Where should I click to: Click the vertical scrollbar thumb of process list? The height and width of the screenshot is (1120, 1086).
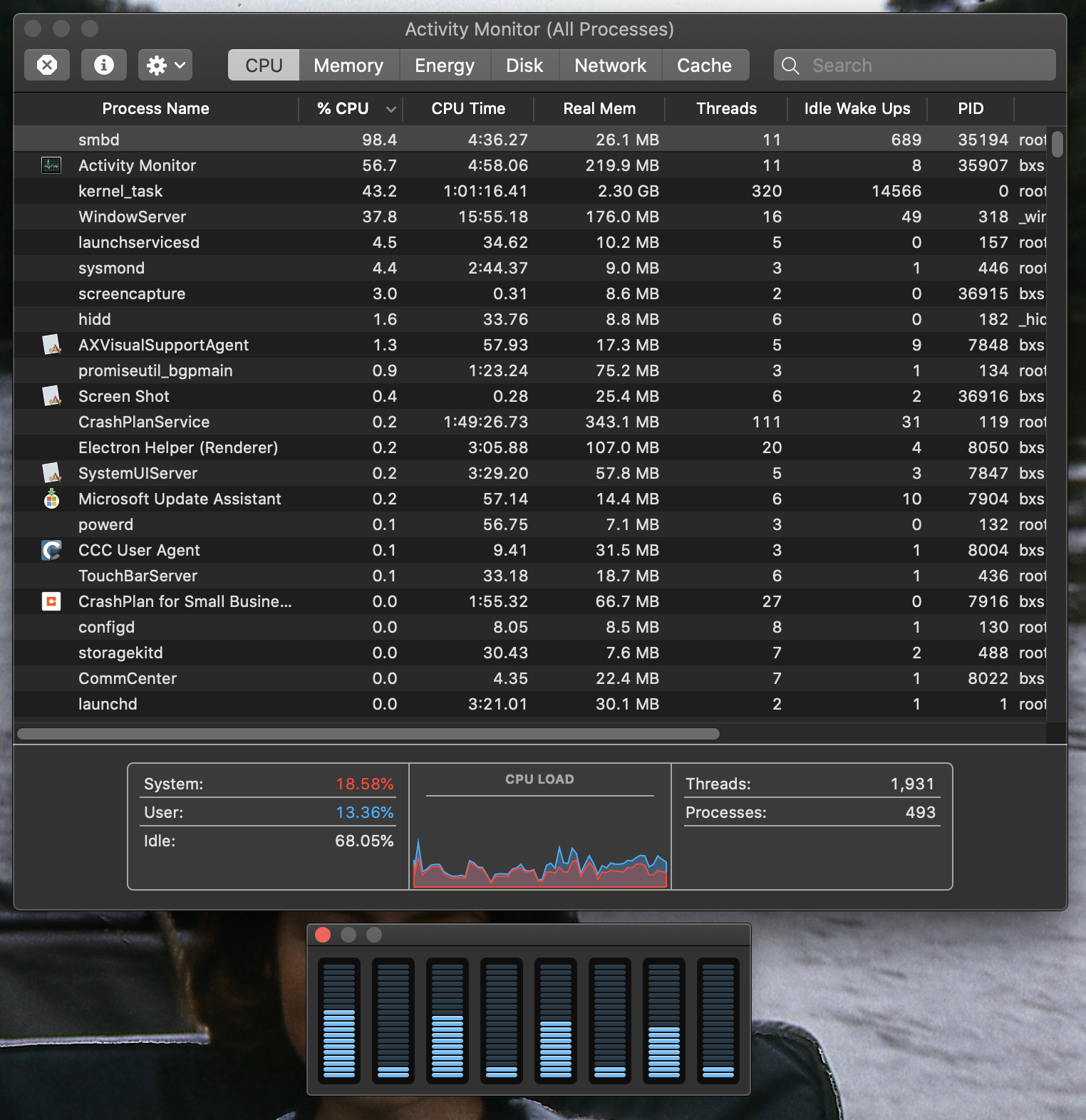pyautogui.click(x=1057, y=143)
